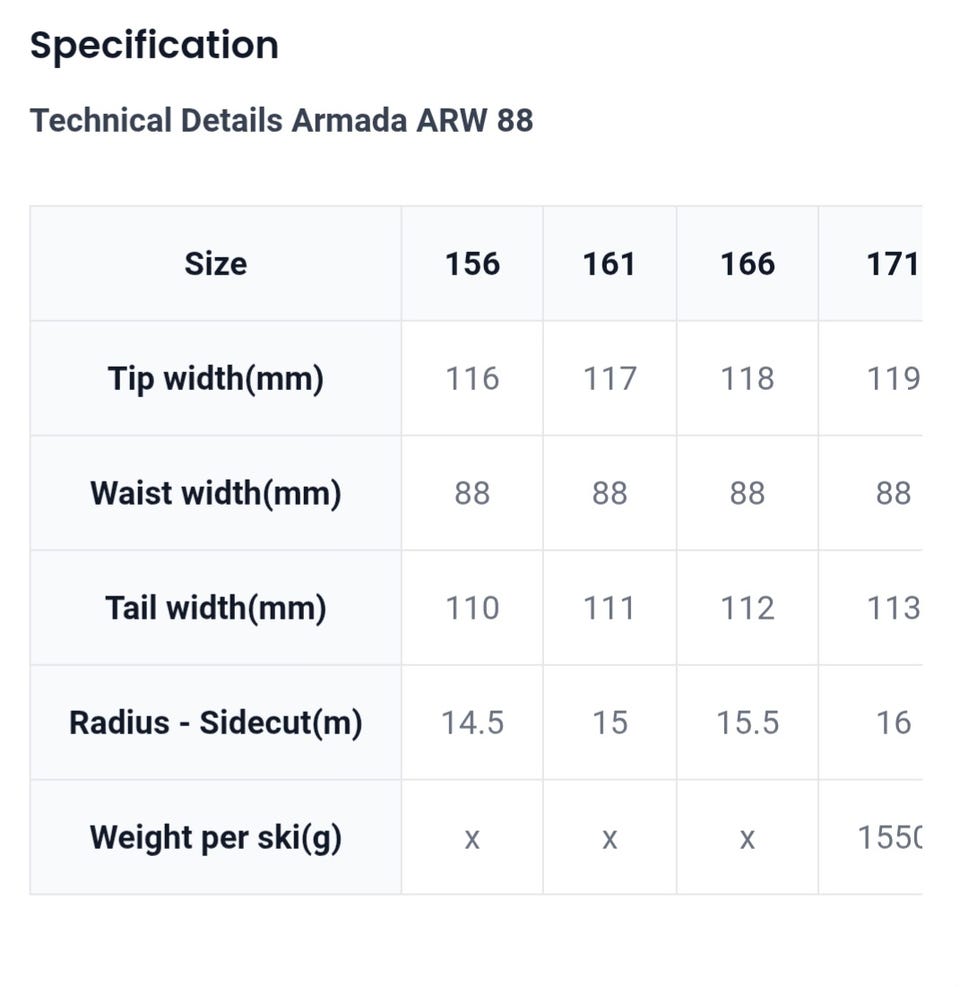The width and height of the screenshot is (960, 987).
Task: Click the Radius - Sidecut(m) row label
Action: tap(215, 723)
